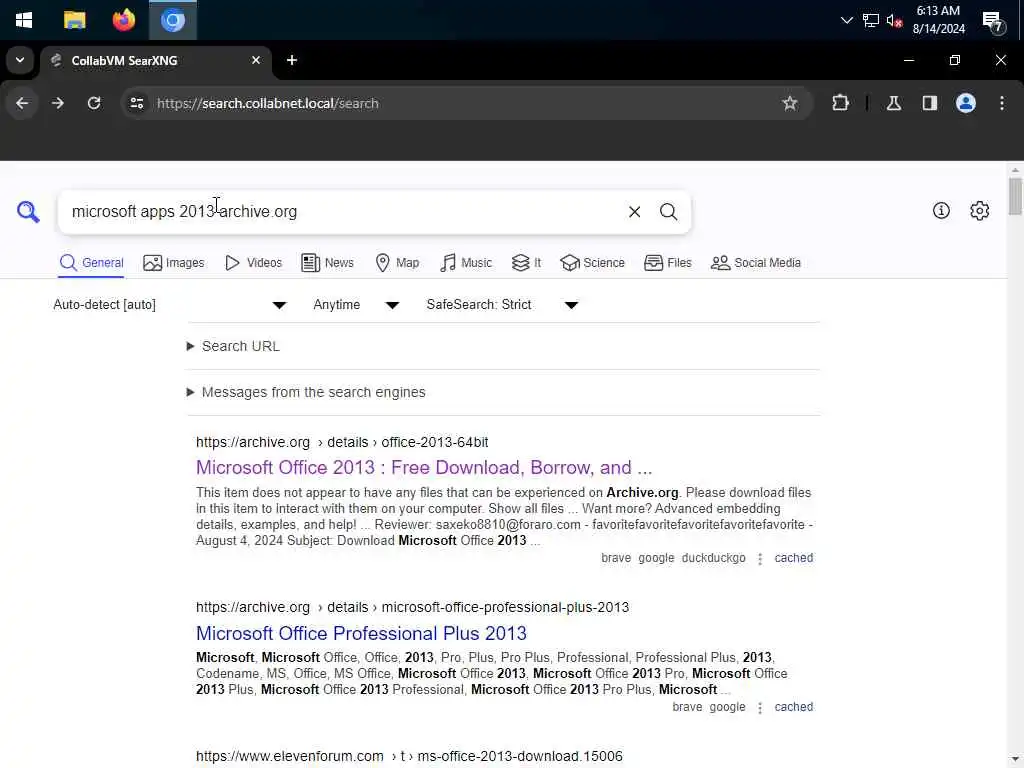Open the browser Extensions menu

(x=840, y=103)
